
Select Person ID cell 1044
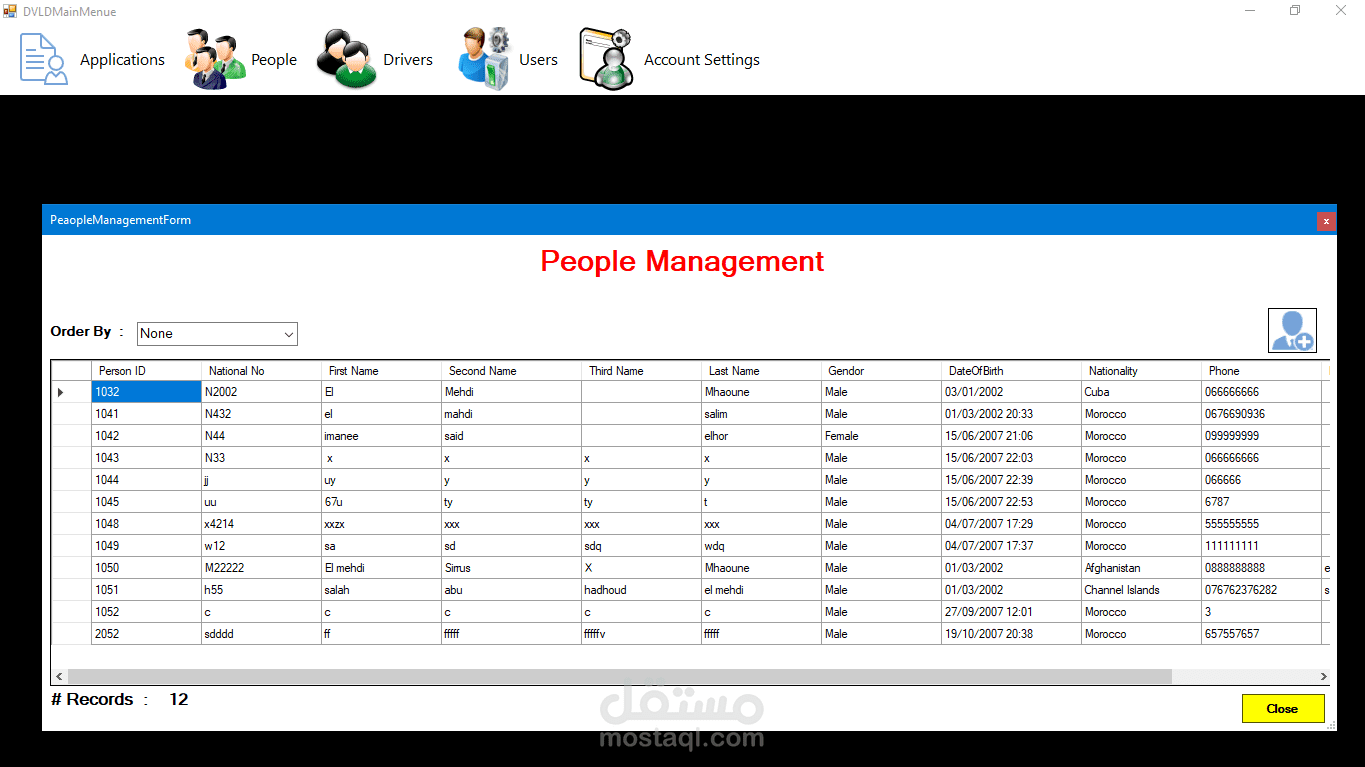[146, 480]
